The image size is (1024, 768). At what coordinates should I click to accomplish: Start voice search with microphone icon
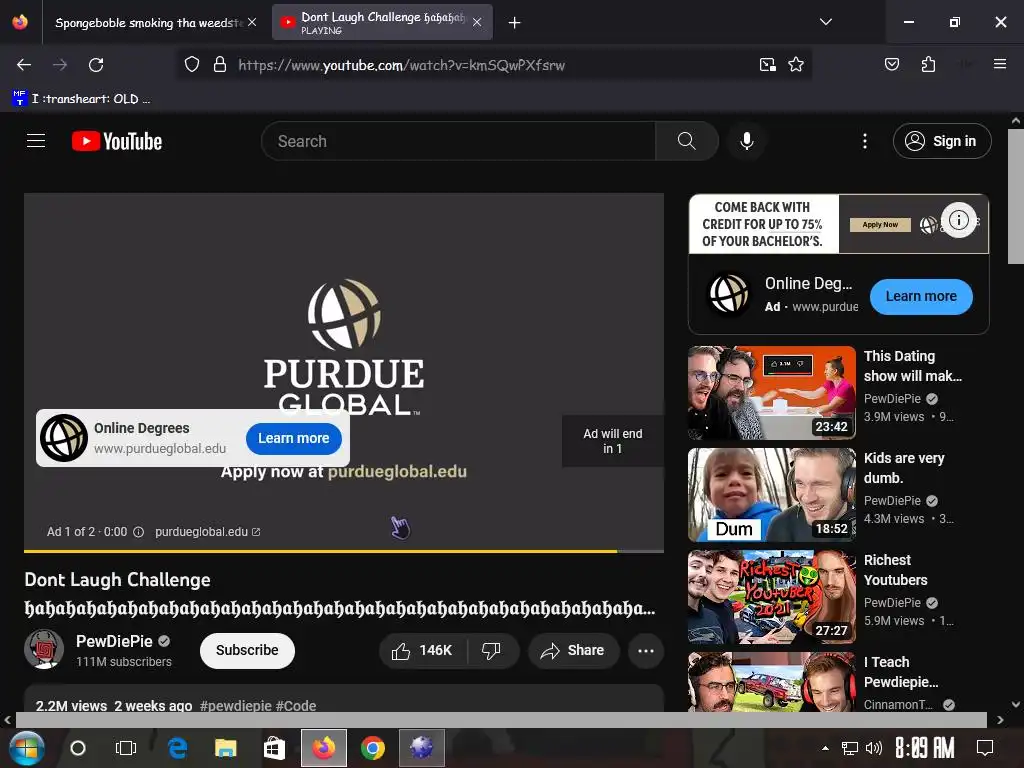click(746, 141)
